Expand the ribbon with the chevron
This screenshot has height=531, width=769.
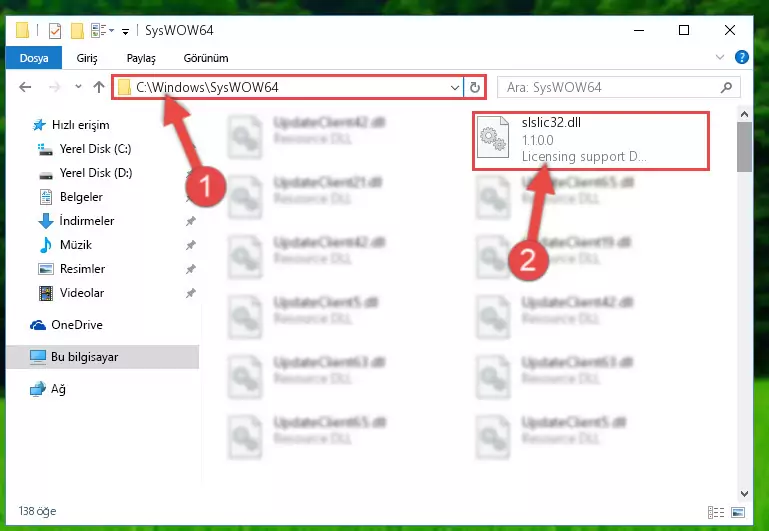point(719,57)
